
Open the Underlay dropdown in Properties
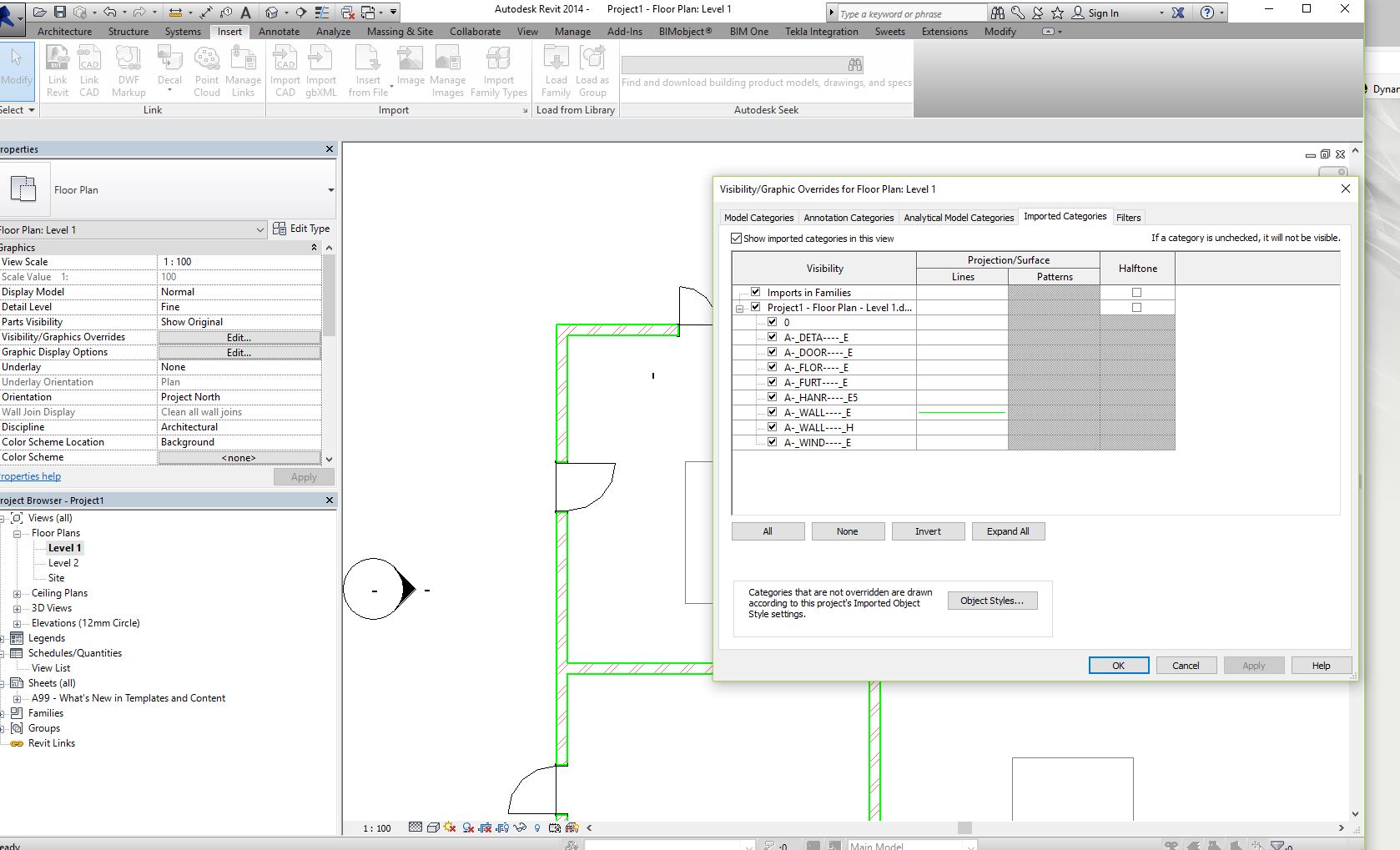(239, 366)
